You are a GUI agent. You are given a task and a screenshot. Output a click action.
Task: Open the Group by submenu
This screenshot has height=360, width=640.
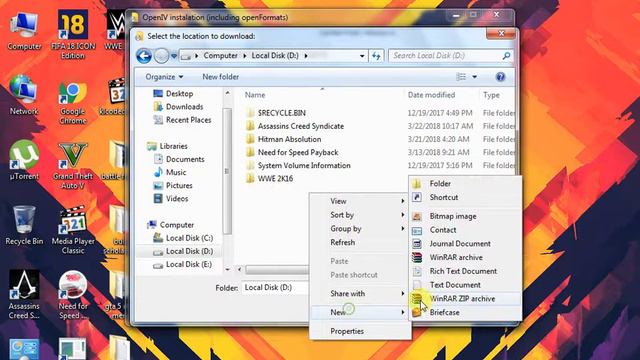click(360, 229)
